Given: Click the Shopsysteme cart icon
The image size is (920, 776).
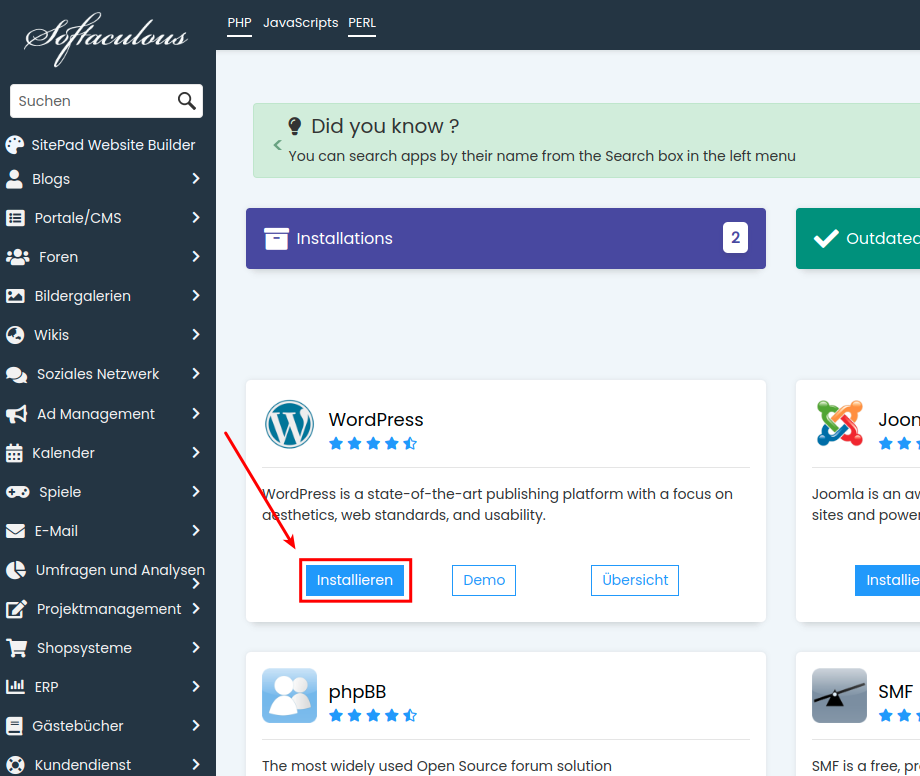Looking at the screenshot, I should pyautogui.click(x=16, y=648).
